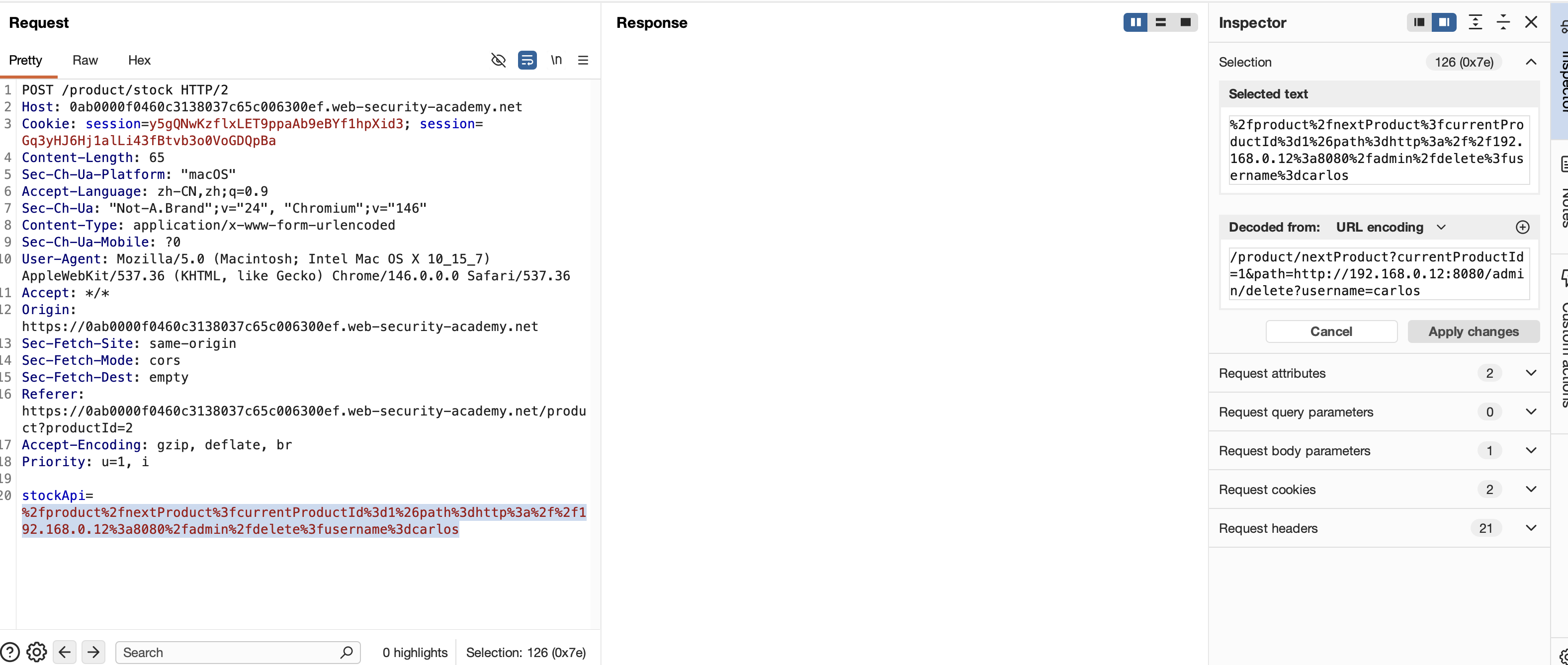Select stacked horizontal Response layout icon
Viewport: 1568px width, 665px height.
click(x=1160, y=22)
